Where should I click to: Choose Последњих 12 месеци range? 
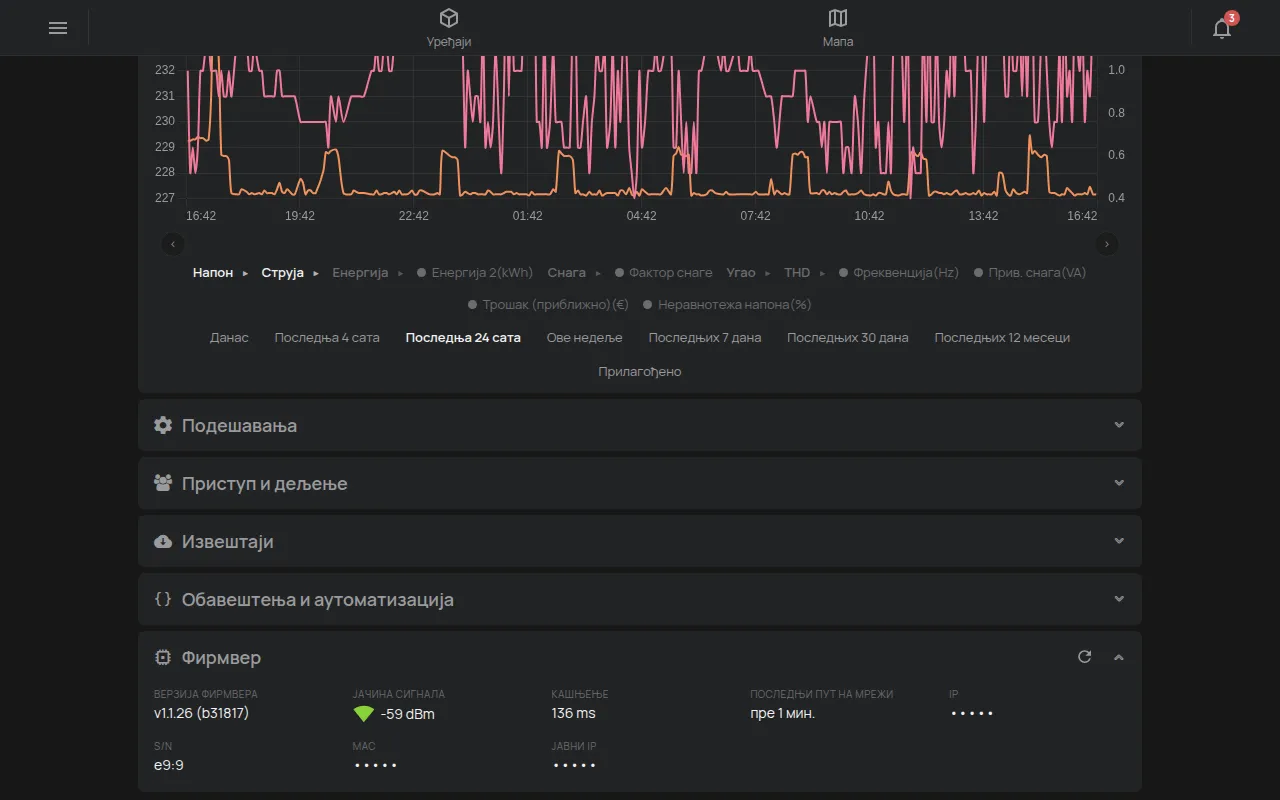pyautogui.click(x=1002, y=338)
